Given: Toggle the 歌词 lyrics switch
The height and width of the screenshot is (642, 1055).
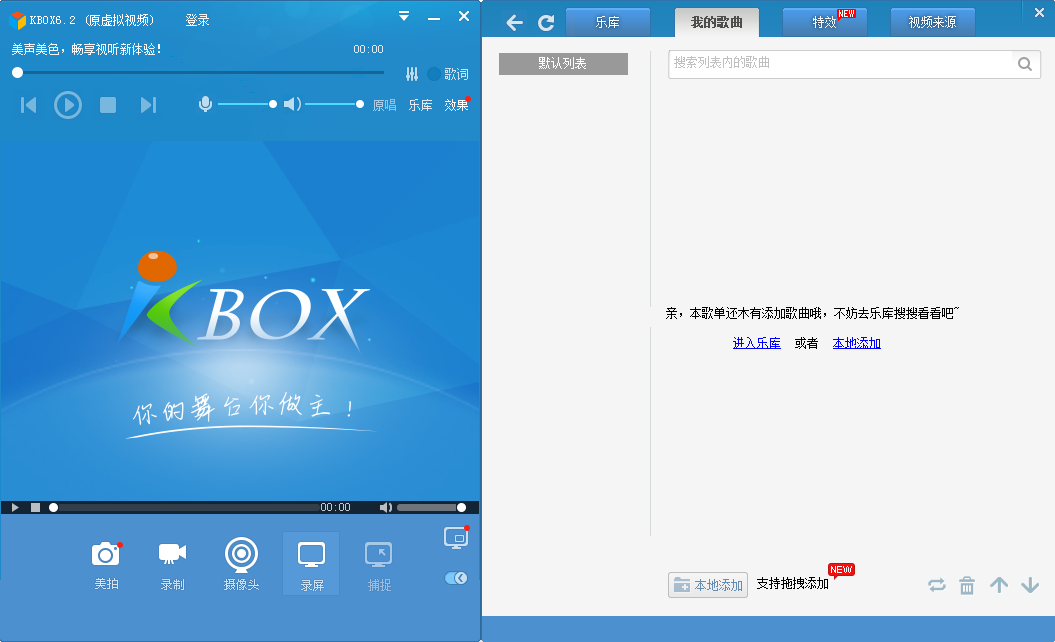Looking at the screenshot, I should tap(434, 74).
